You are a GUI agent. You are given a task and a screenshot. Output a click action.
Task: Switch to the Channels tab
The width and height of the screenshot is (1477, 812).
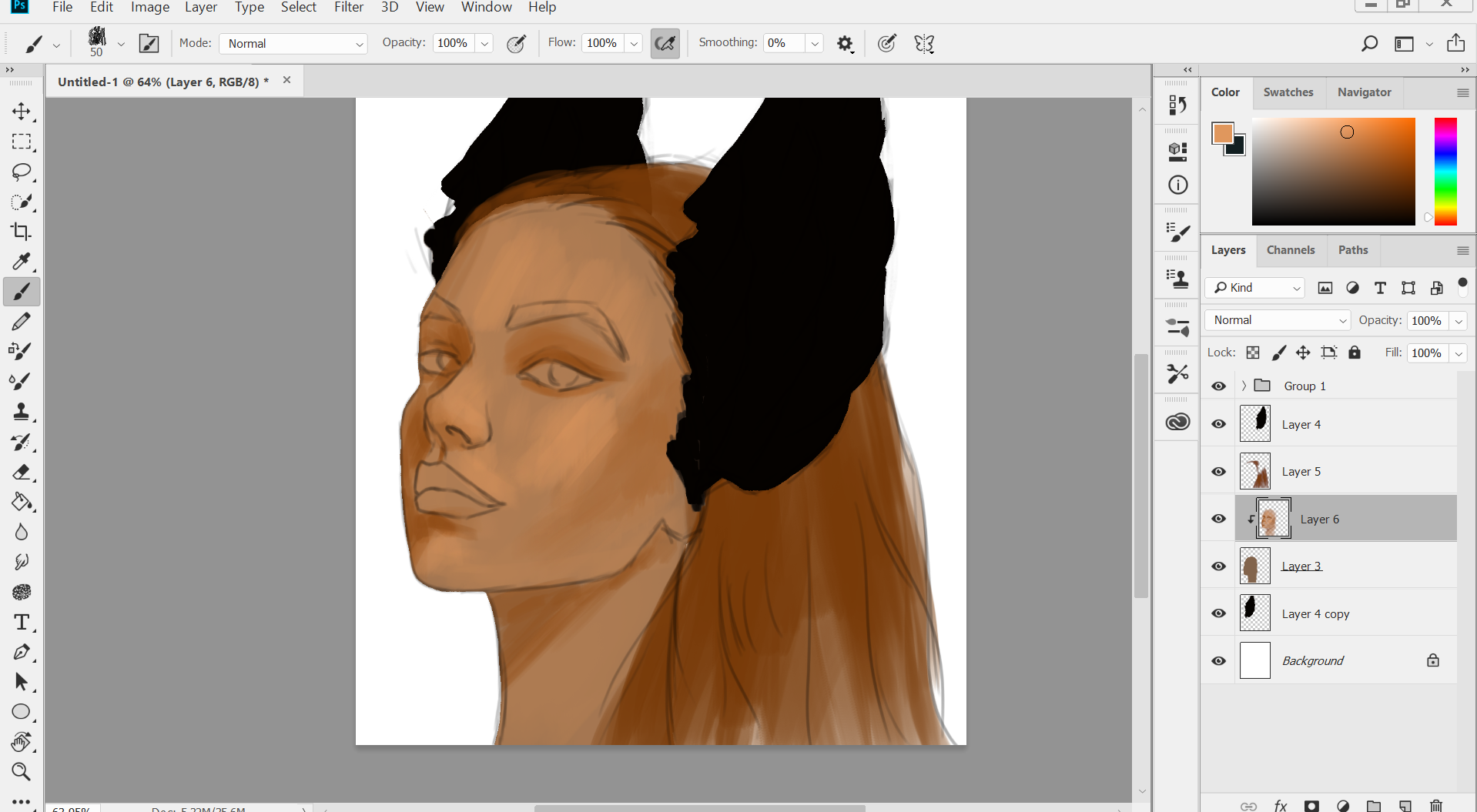[1291, 250]
